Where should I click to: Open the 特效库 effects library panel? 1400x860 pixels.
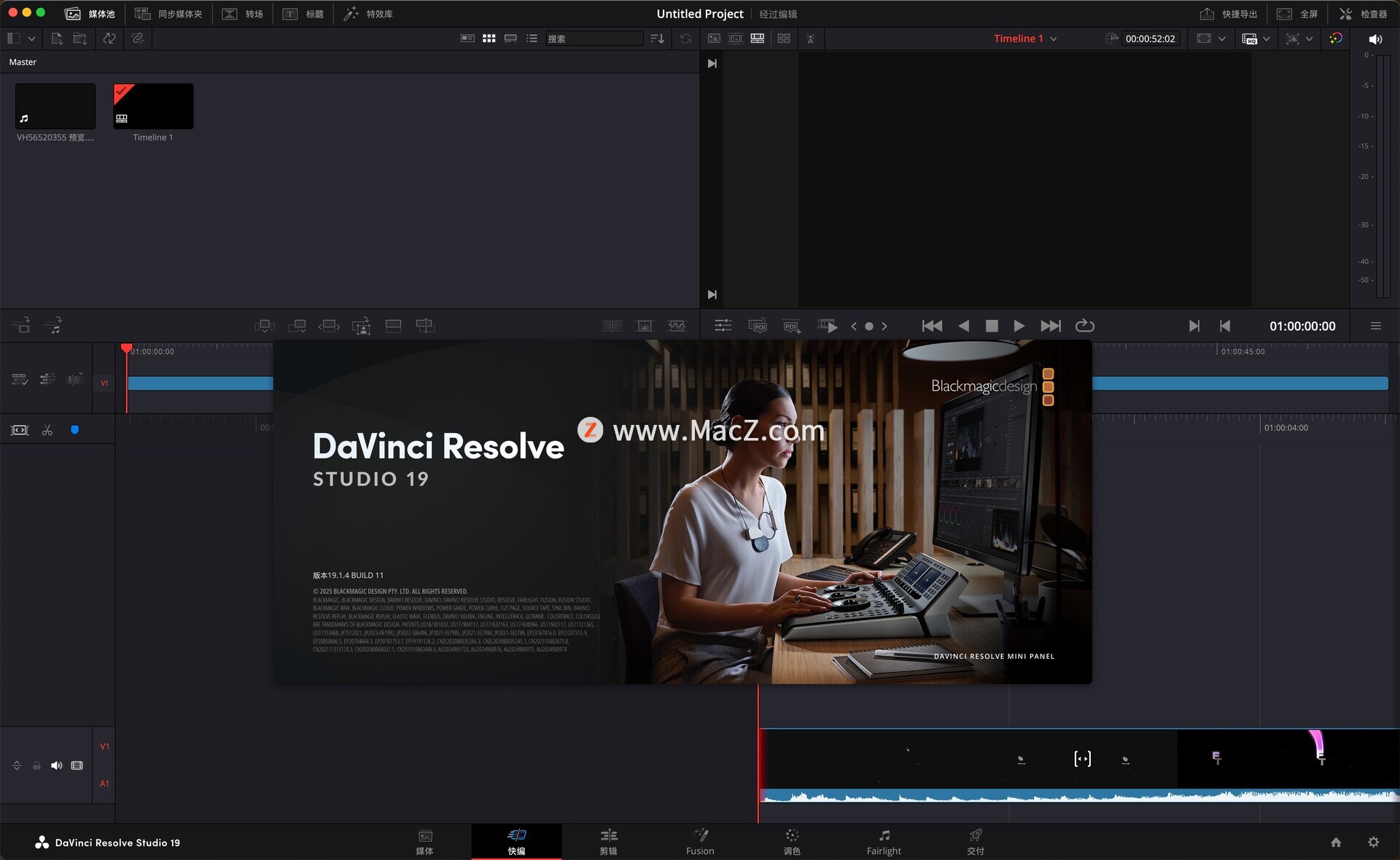click(368, 14)
